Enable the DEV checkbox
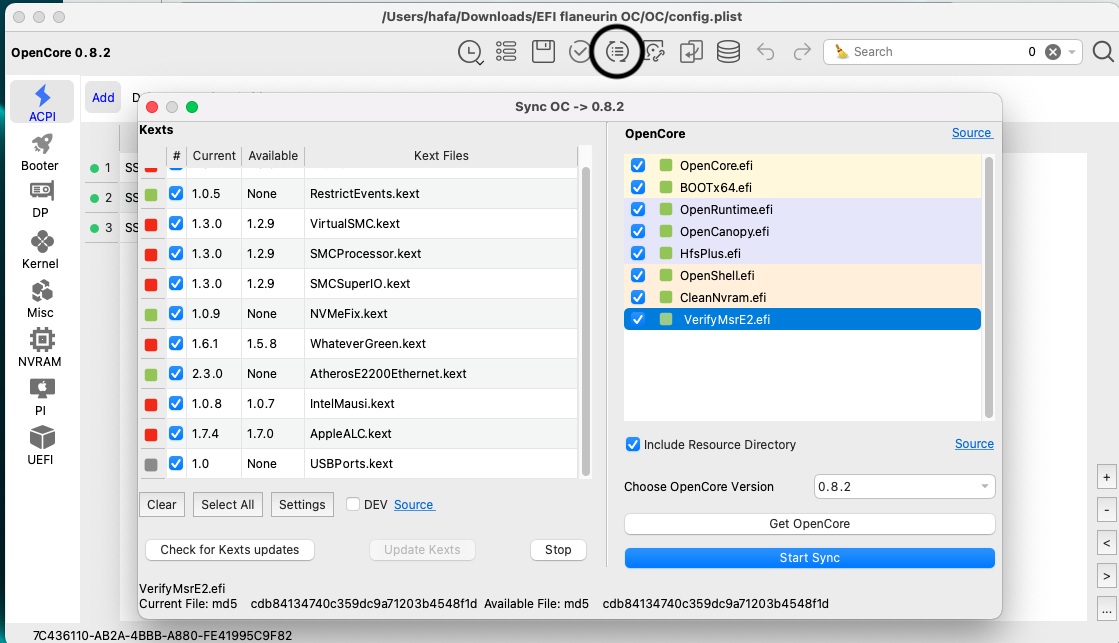This screenshot has height=643, width=1119. tap(353, 505)
